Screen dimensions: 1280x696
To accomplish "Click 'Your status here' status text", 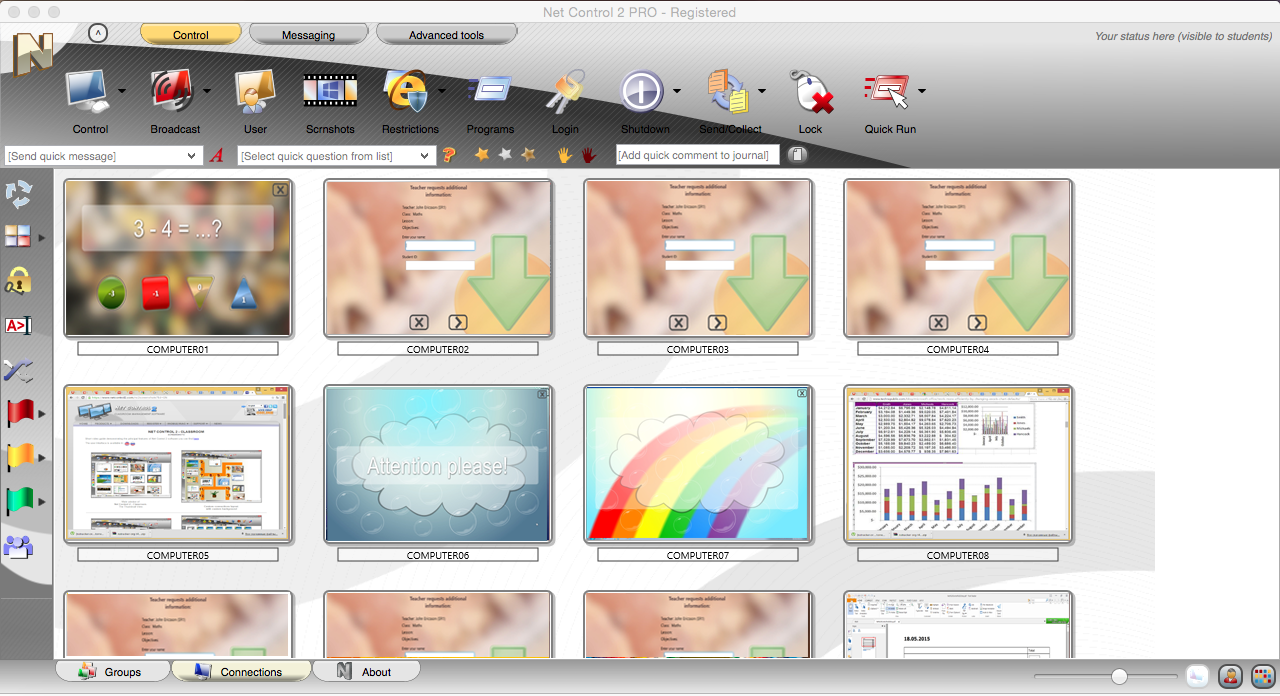I will point(1183,37).
